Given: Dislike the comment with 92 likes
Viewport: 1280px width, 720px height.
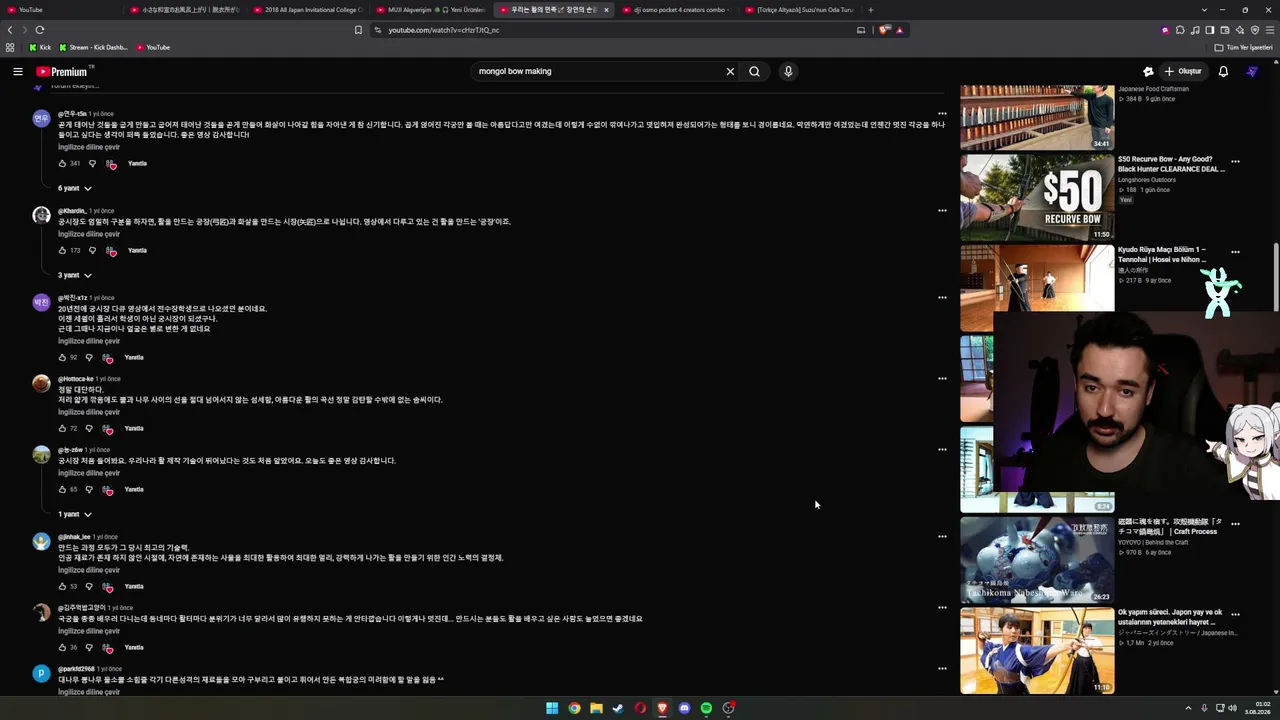Looking at the screenshot, I should [x=89, y=357].
